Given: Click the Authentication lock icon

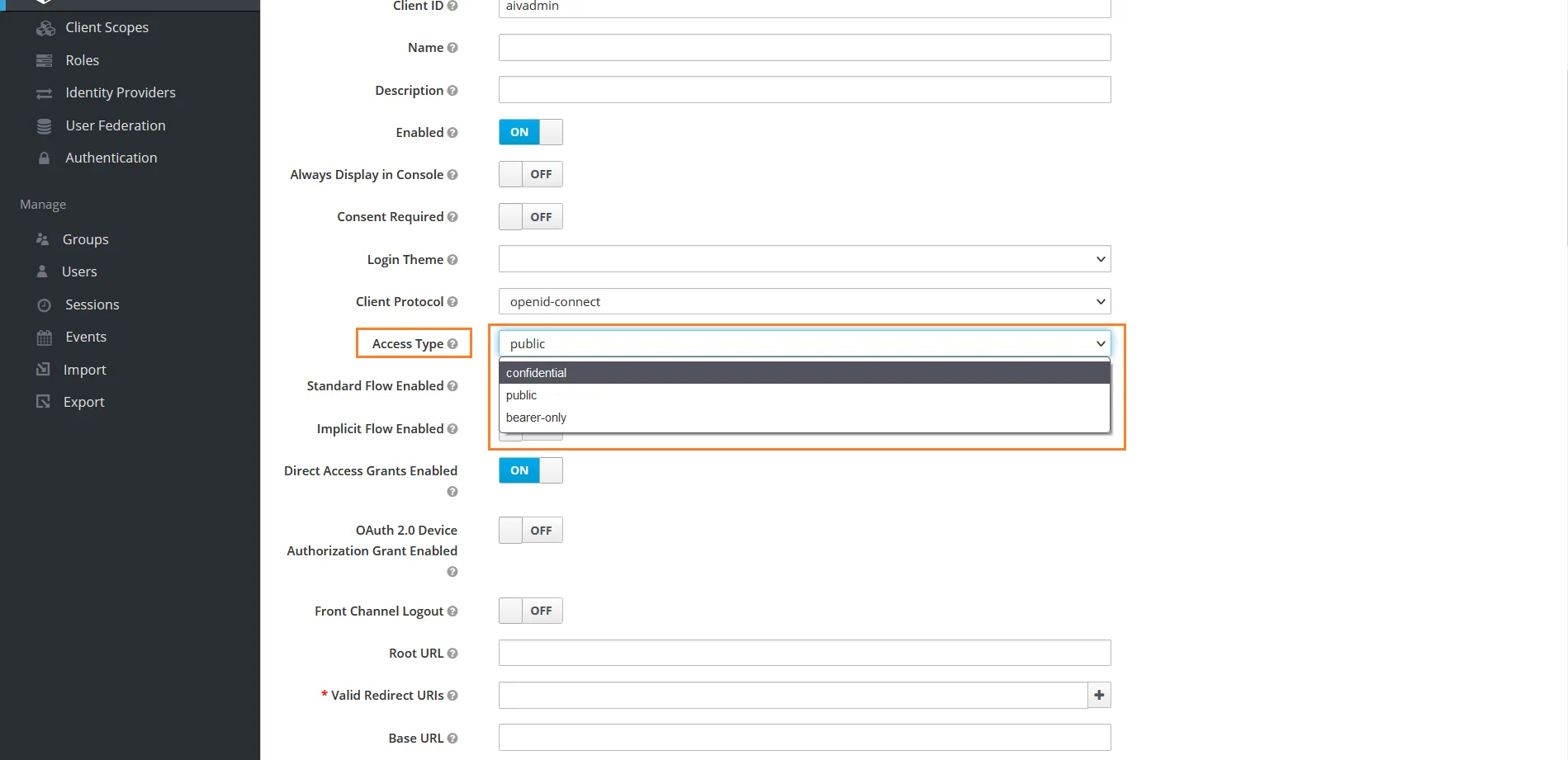Looking at the screenshot, I should 45,158.
